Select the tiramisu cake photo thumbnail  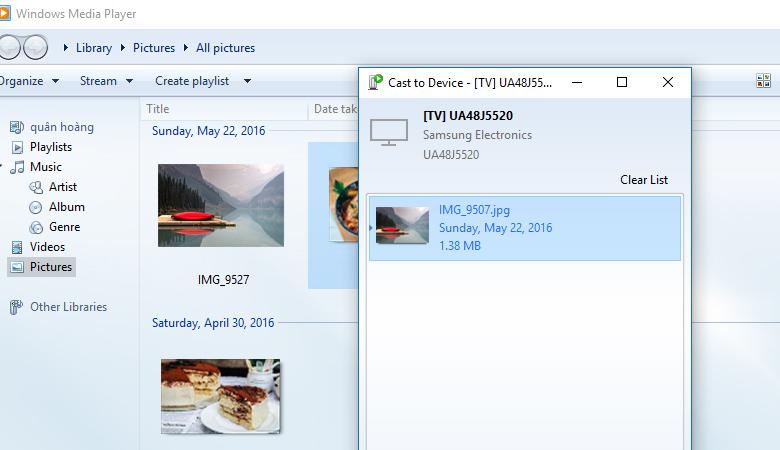pyautogui.click(x=220, y=396)
